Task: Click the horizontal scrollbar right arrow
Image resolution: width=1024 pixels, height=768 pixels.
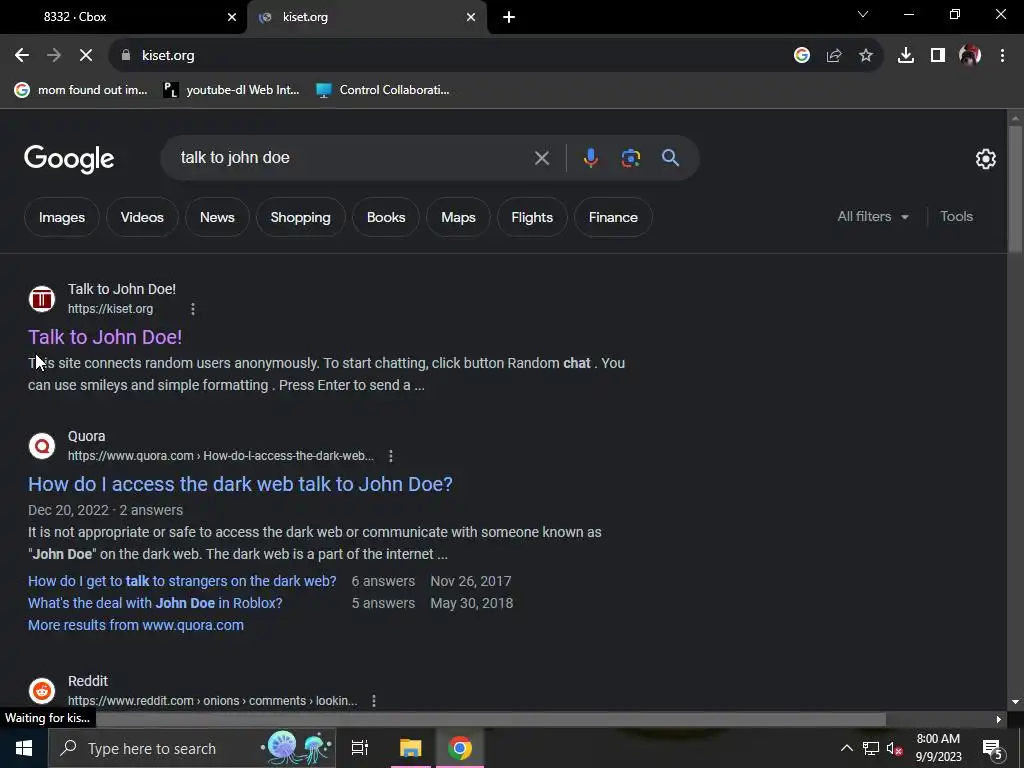Action: coord(999,720)
